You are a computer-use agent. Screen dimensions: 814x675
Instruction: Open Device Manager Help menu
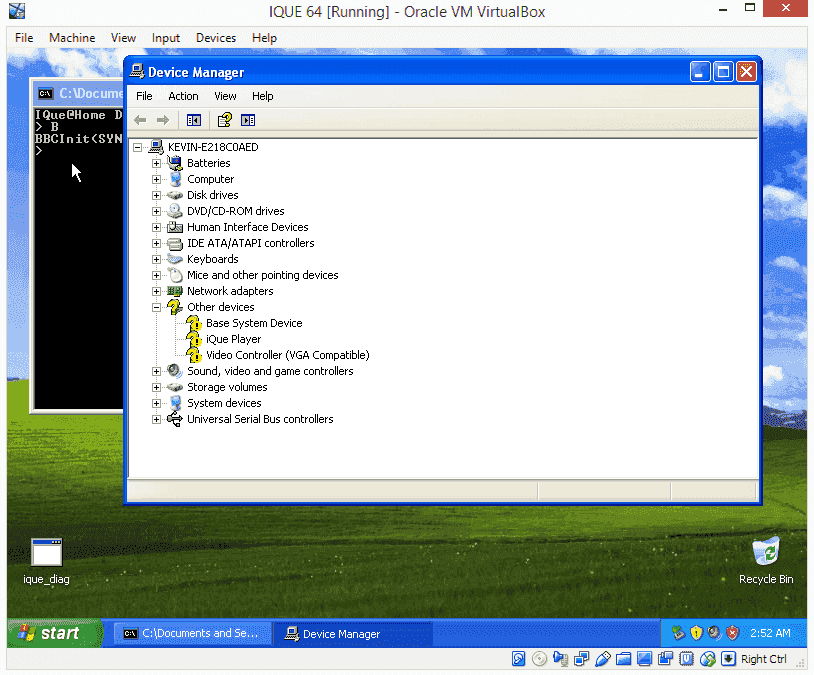point(263,96)
